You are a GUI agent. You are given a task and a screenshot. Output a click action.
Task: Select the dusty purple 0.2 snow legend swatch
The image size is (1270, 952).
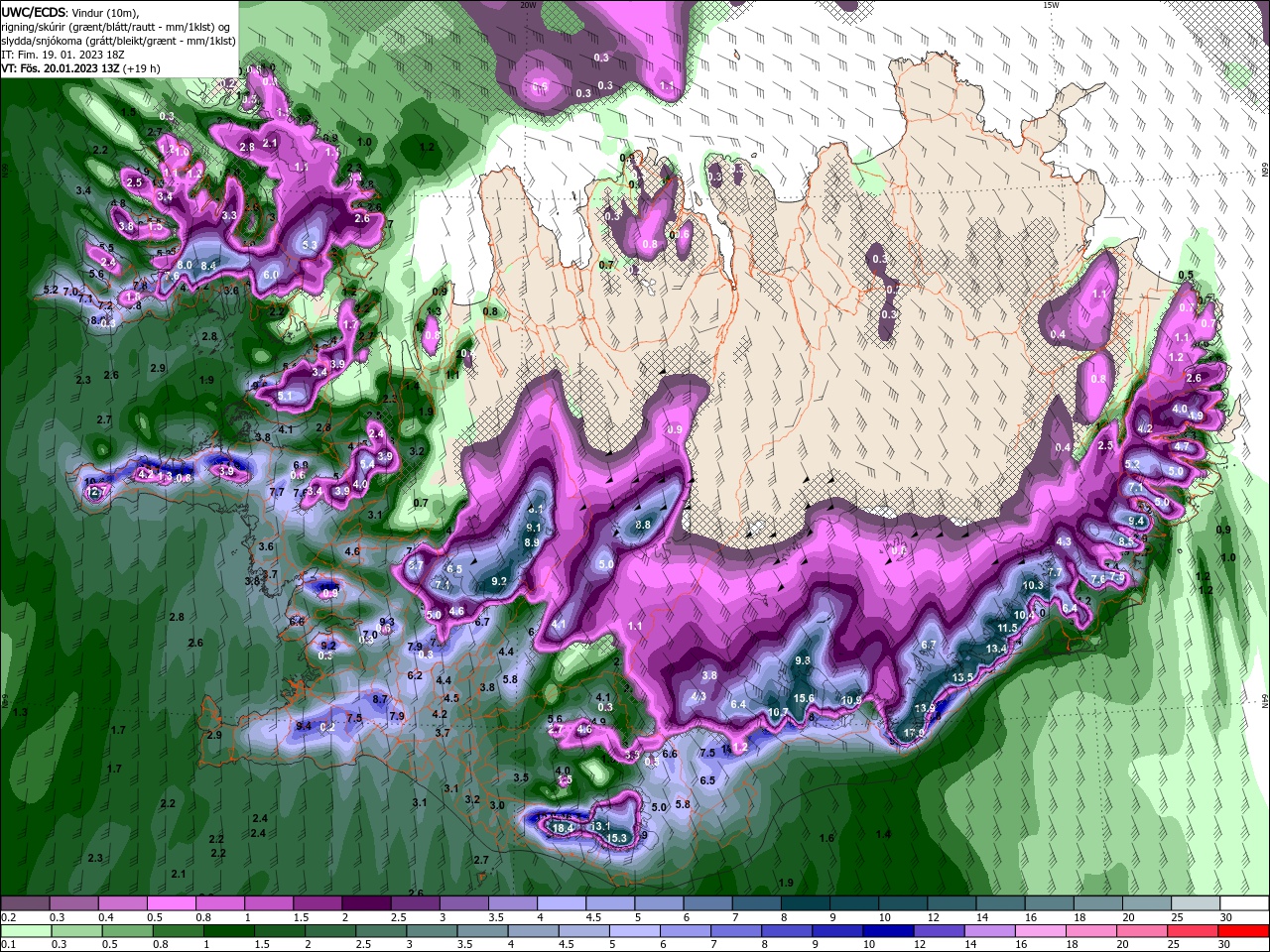click(x=25, y=903)
